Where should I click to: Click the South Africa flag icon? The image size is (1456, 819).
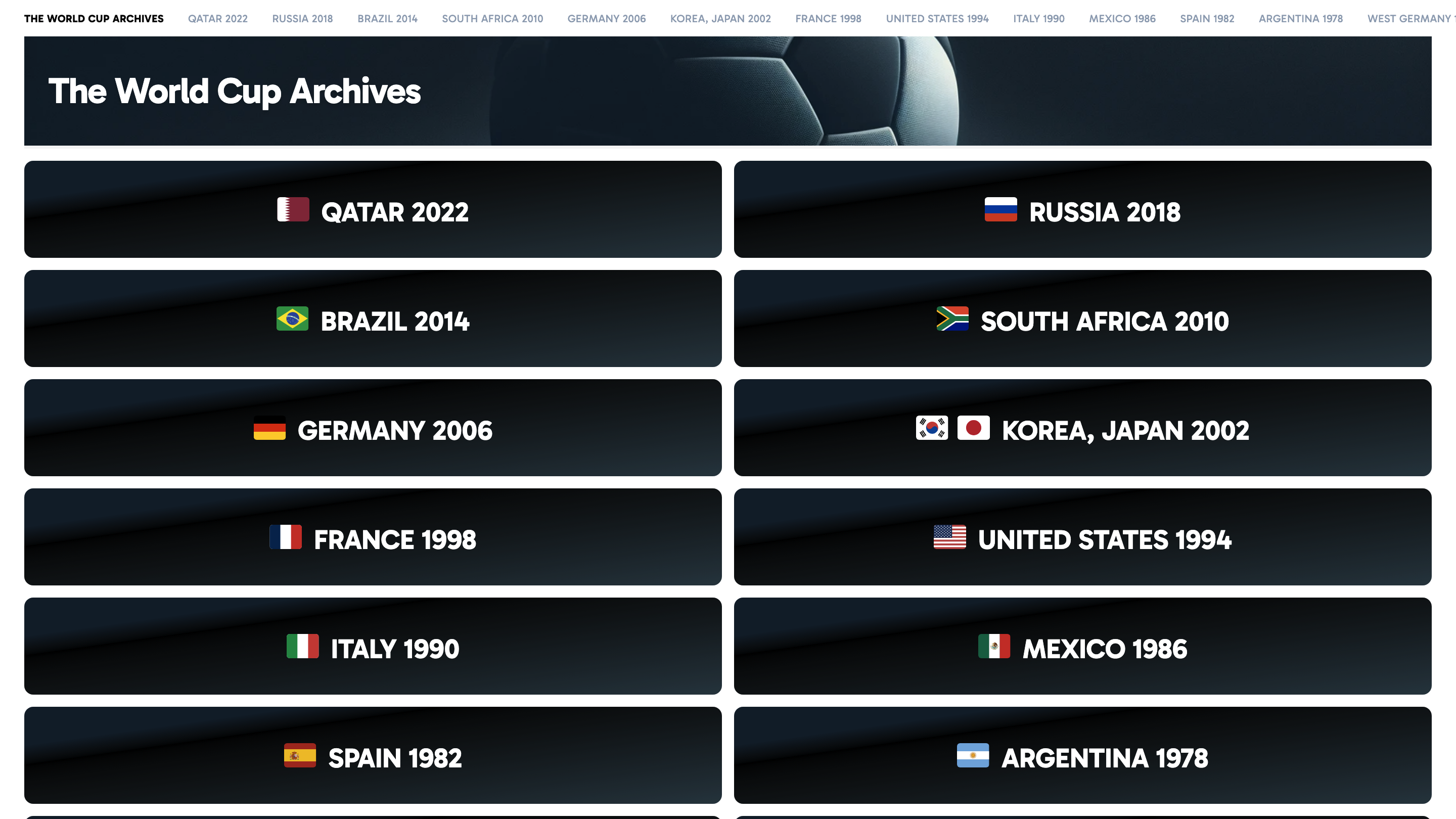[952, 320]
